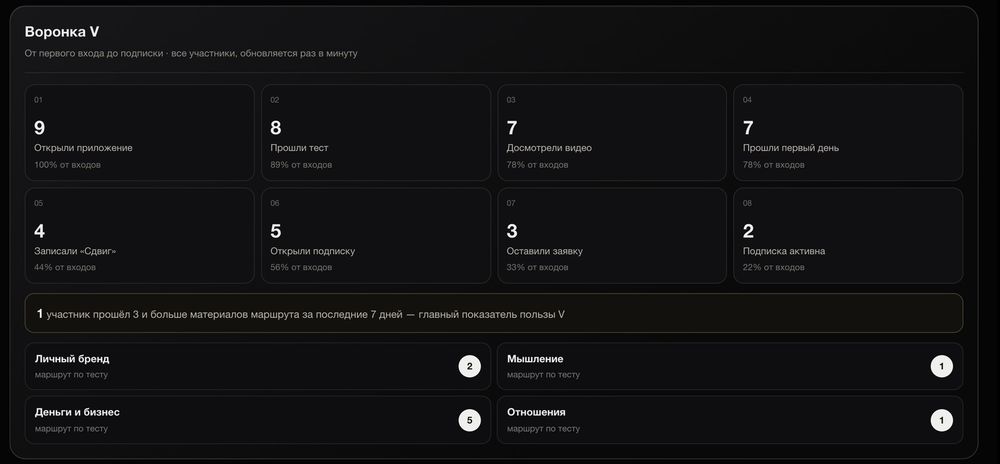Viewport: 1000px width, 464px height.
Task: Click the count badge 1 on Мышление
Action: coord(941,366)
